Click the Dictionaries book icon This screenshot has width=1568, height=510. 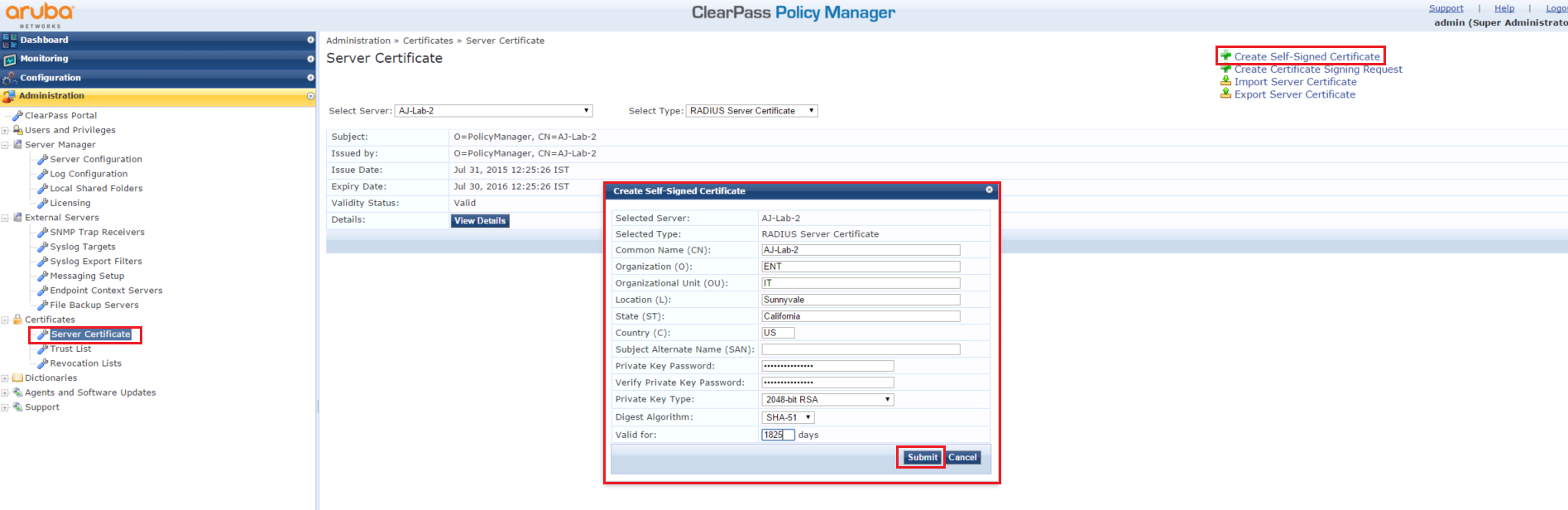point(17,378)
